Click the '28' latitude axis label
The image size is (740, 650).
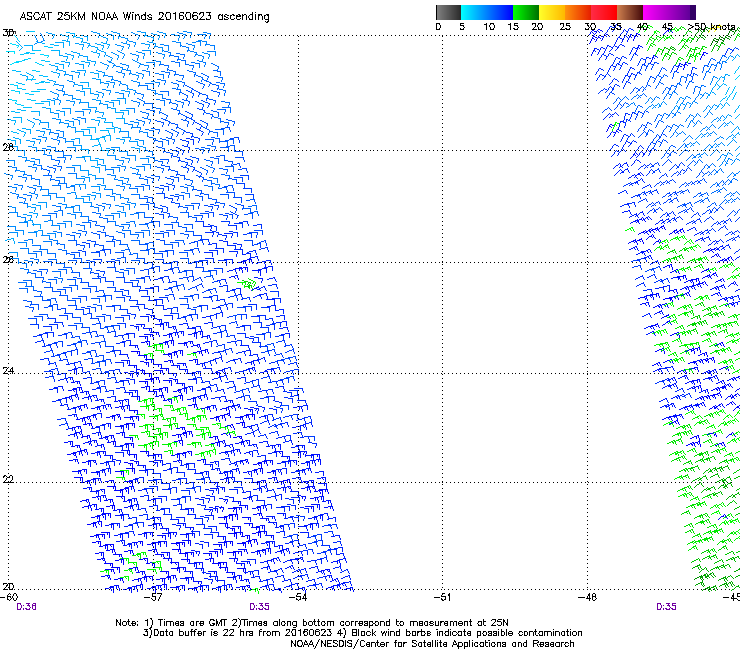(8, 147)
